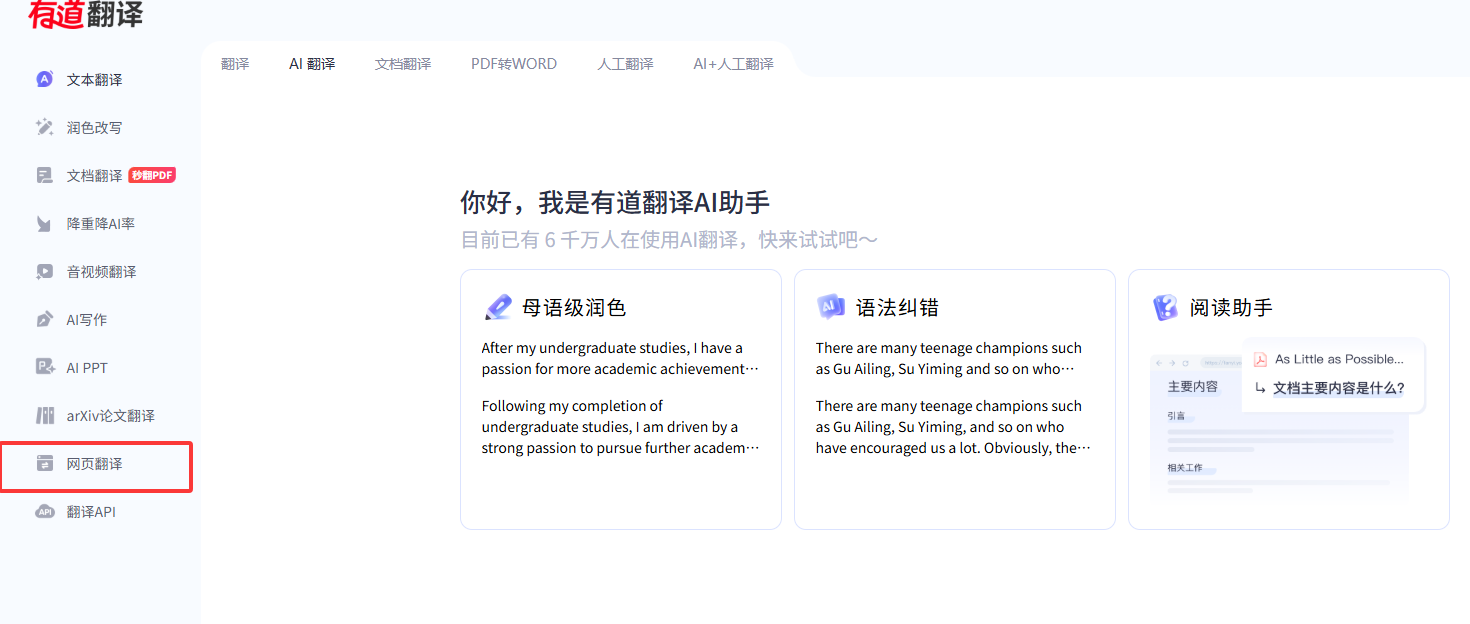The height and width of the screenshot is (624, 1470).
Task: Open 音视频翻译 from the sidebar
Action: coord(101,272)
